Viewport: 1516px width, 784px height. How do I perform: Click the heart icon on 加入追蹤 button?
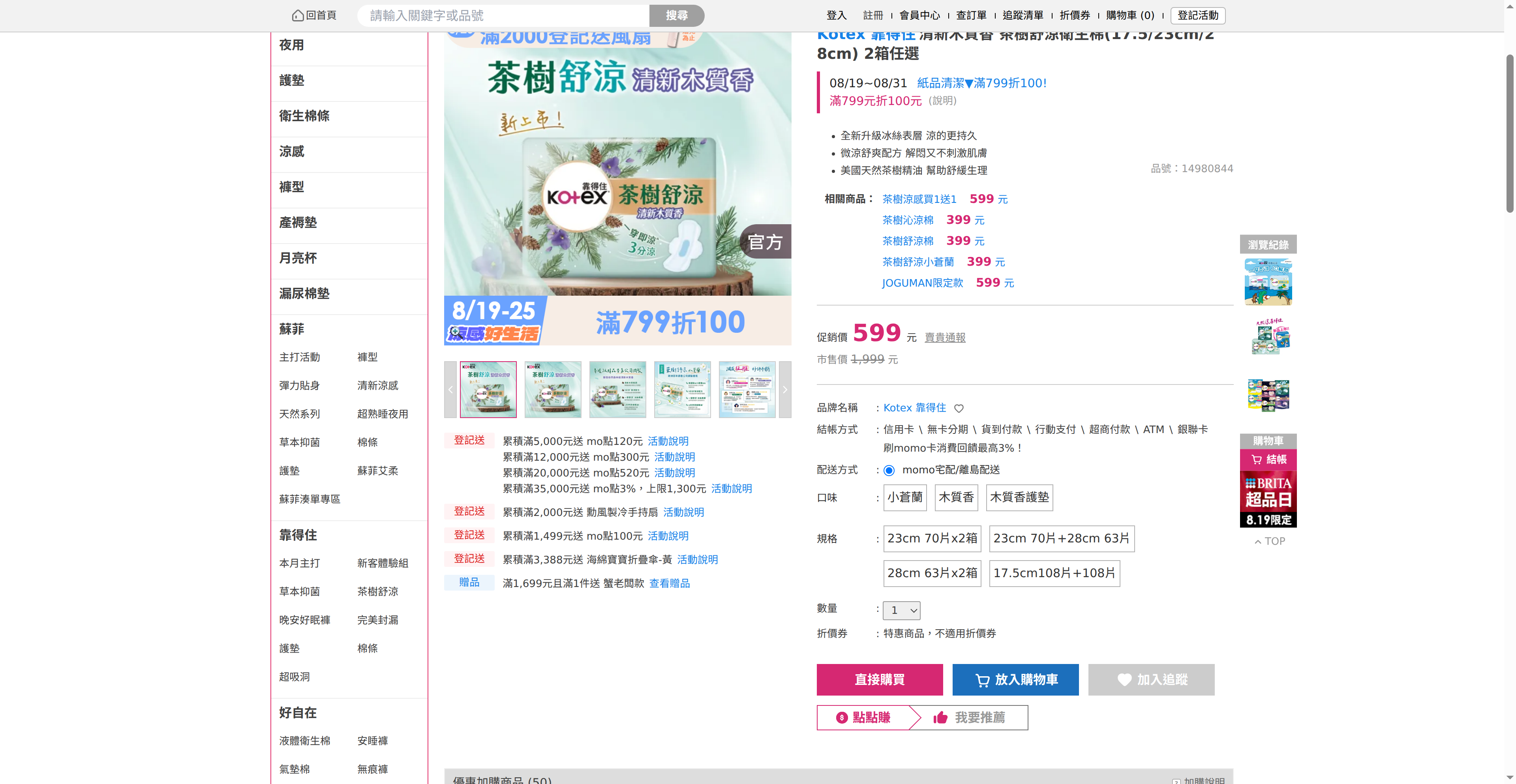(x=1124, y=680)
